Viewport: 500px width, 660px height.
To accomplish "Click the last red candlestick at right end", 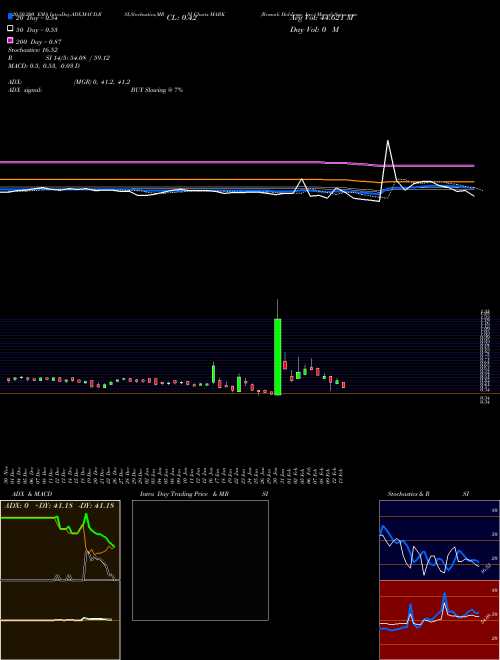I will click(343, 385).
